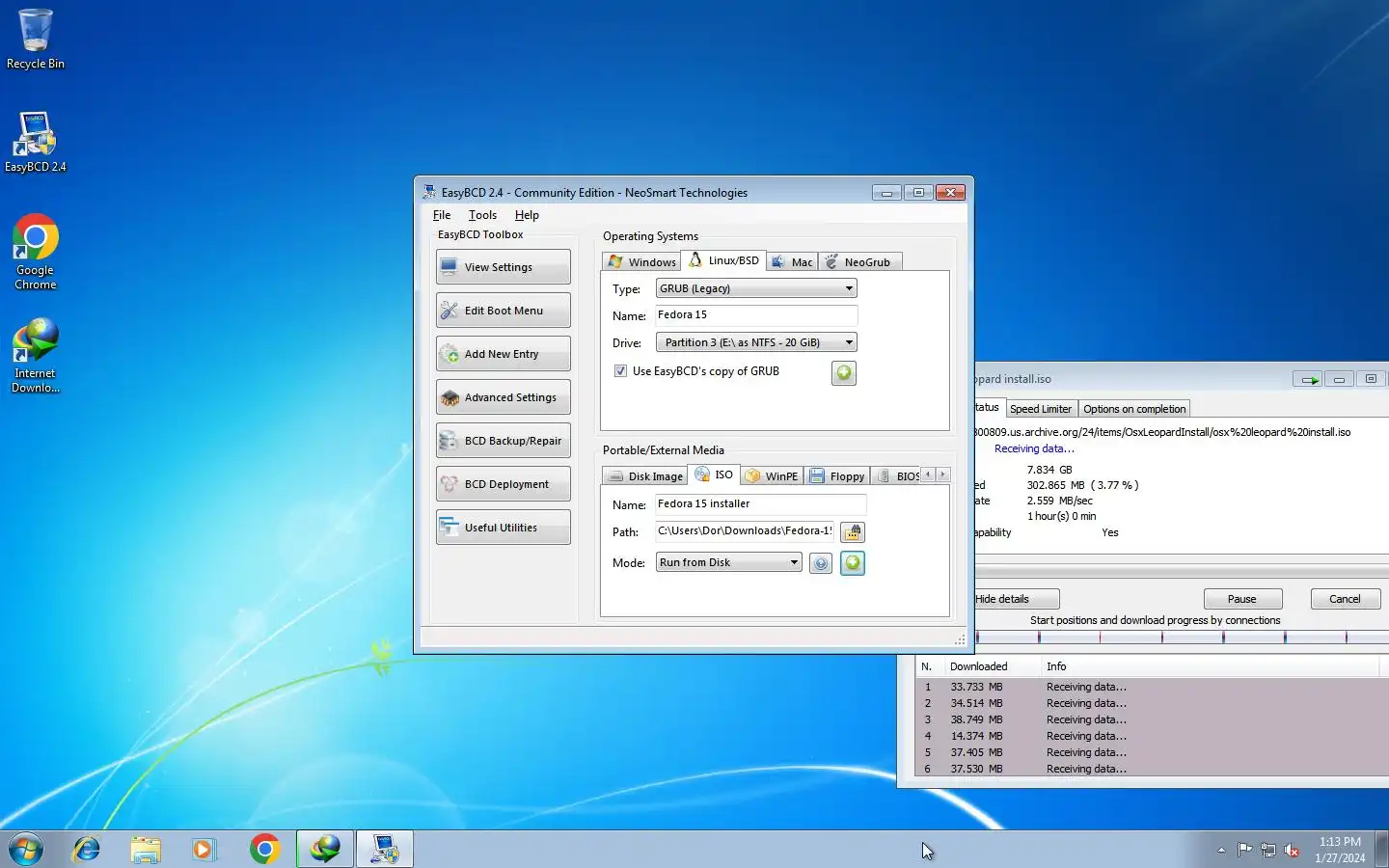The height and width of the screenshot is (868, 1389).
Task: Pause the download in IDM window
Action: 1242,599
